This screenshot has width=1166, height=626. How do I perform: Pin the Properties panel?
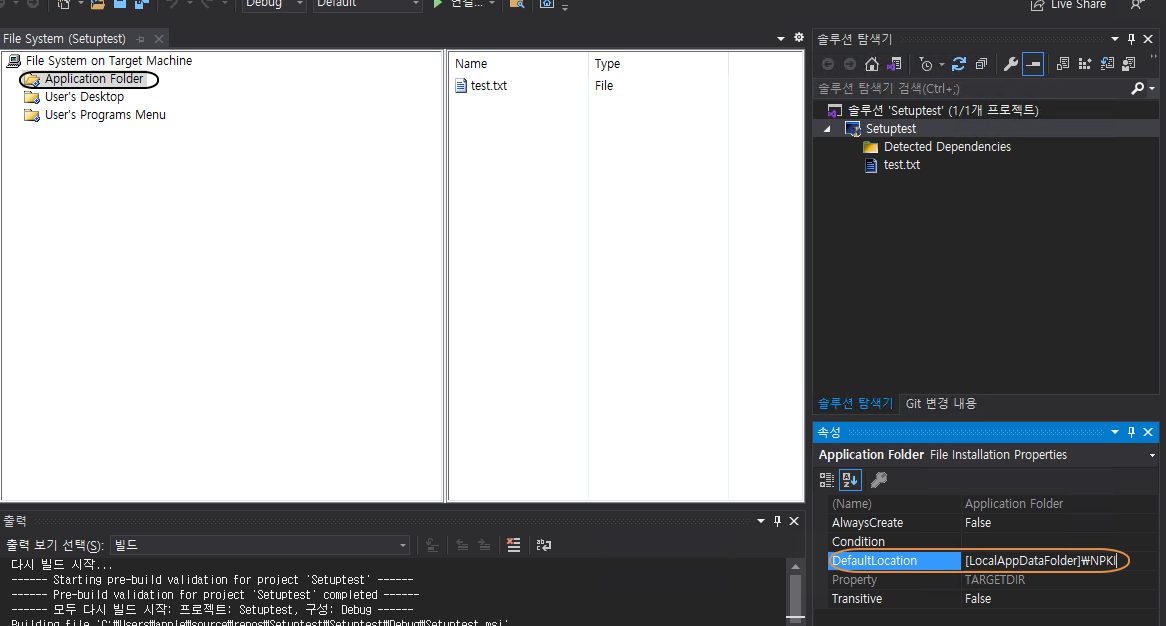point(1131,432)
